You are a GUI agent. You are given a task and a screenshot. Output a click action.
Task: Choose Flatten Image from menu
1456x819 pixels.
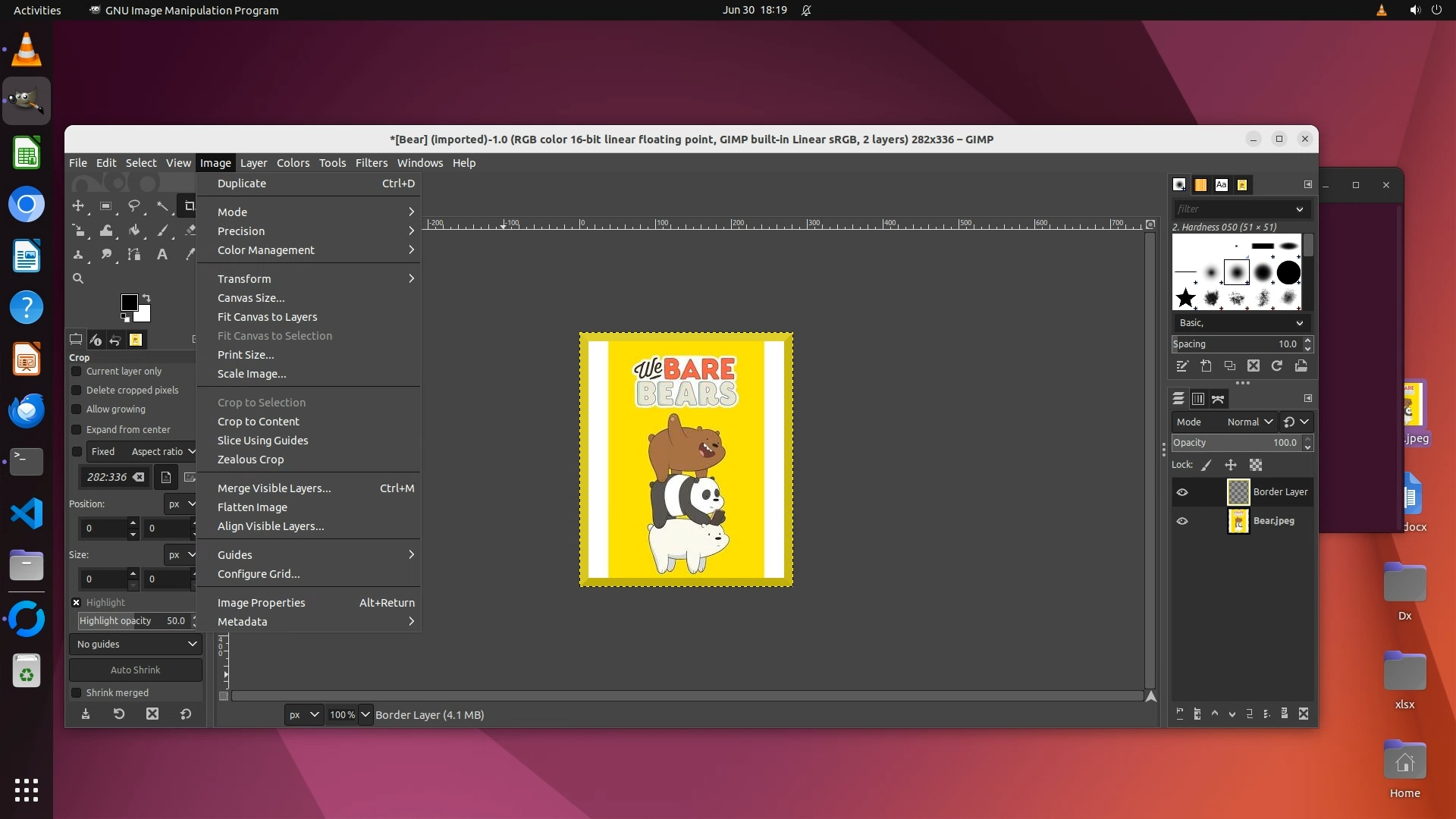pyautogui.click(x=253, y=507)
